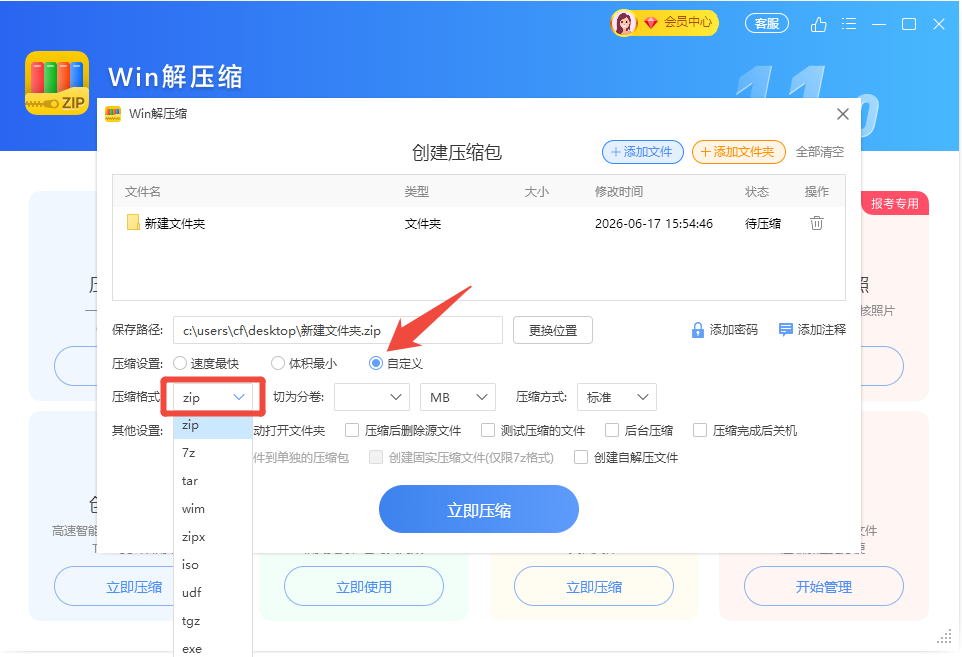The height and width of the screenshot is (657, 962).
Task: Click the 大小 column header
Action: 536,192
